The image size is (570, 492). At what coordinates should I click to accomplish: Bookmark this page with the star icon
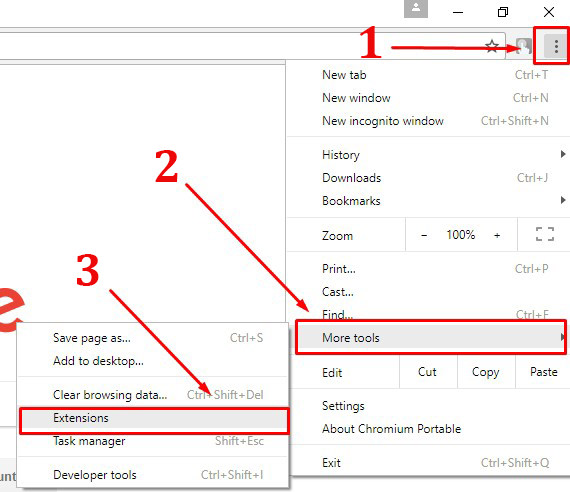(492, 46)
